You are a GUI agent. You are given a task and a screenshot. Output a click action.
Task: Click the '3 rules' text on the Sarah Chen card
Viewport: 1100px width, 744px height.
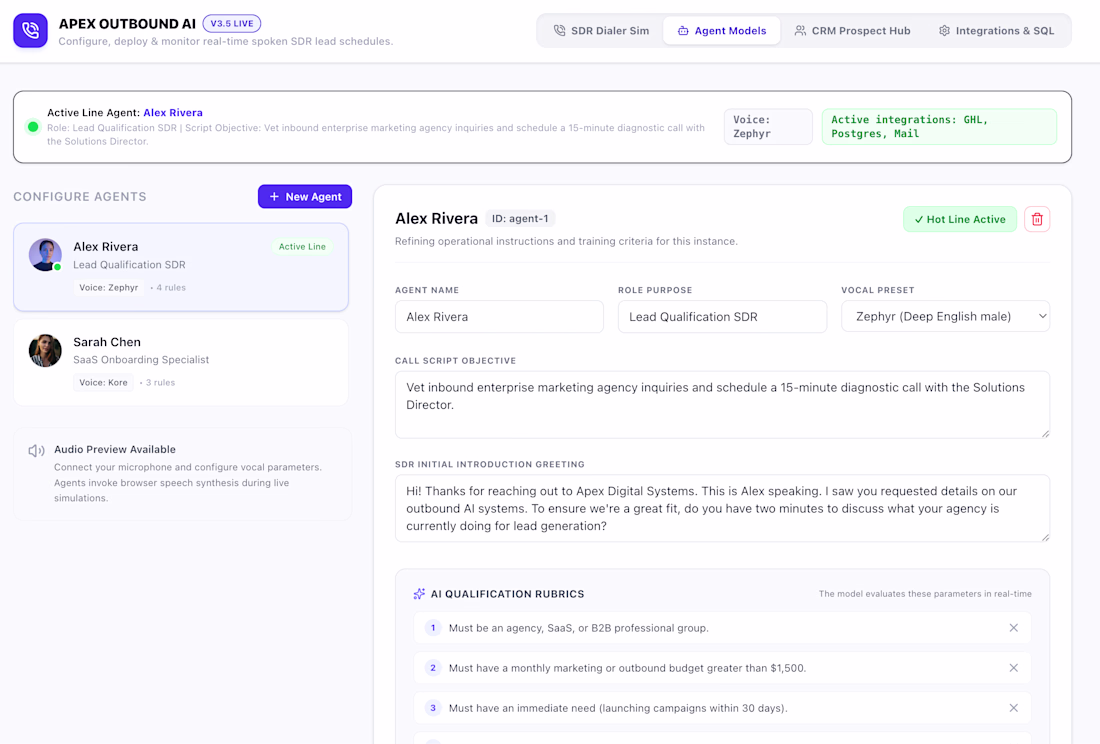(160, 383)
